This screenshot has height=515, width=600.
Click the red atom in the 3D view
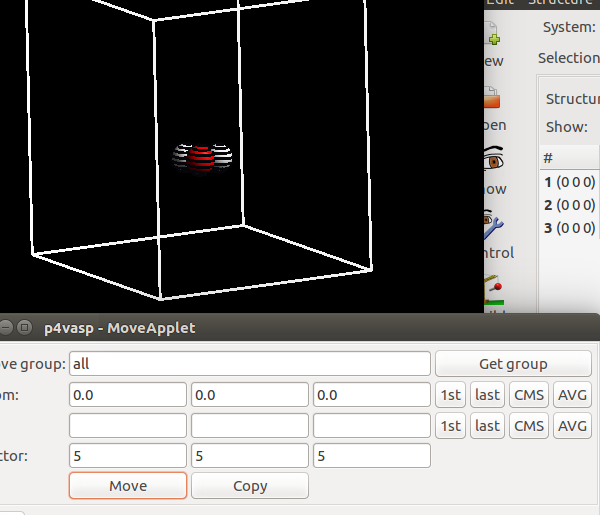(201, 158)
